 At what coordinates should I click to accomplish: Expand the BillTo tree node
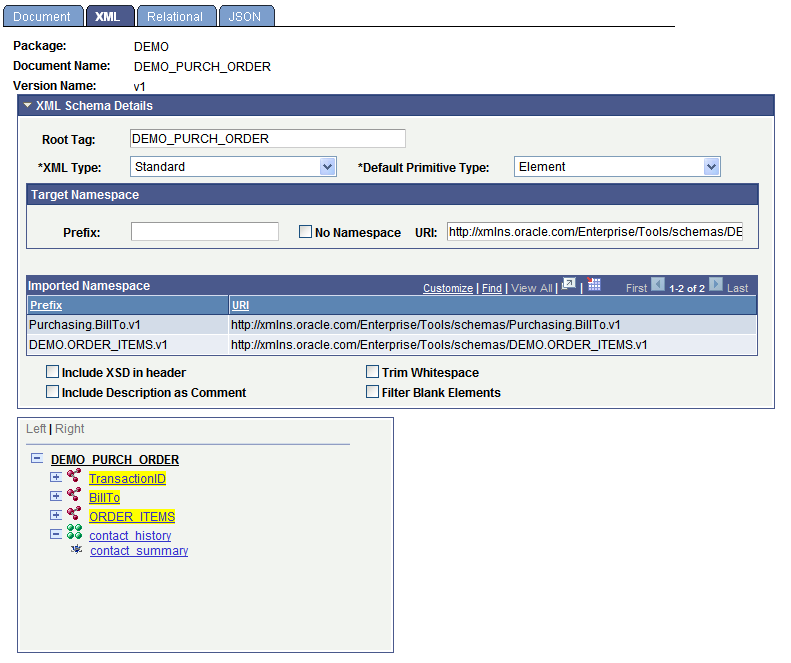(56, 496)
